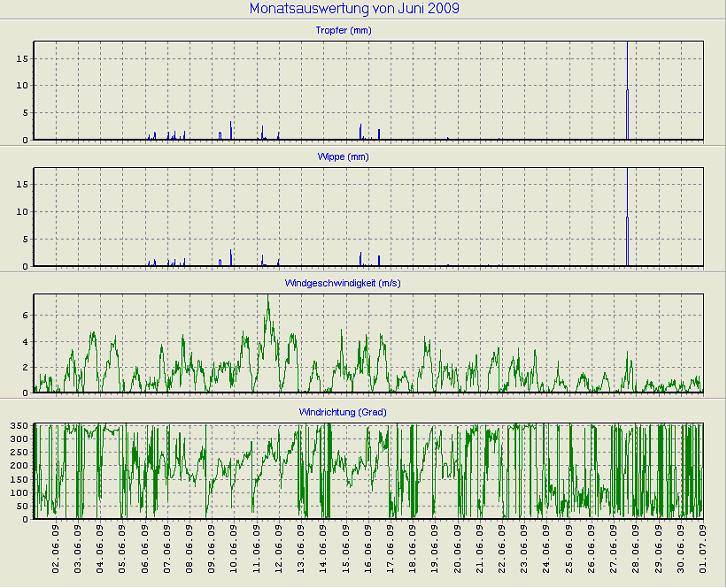Click the 15 y-axis label in Tropfer chart
This screenshot has width=726, height=588.
[x=22, y=58]
